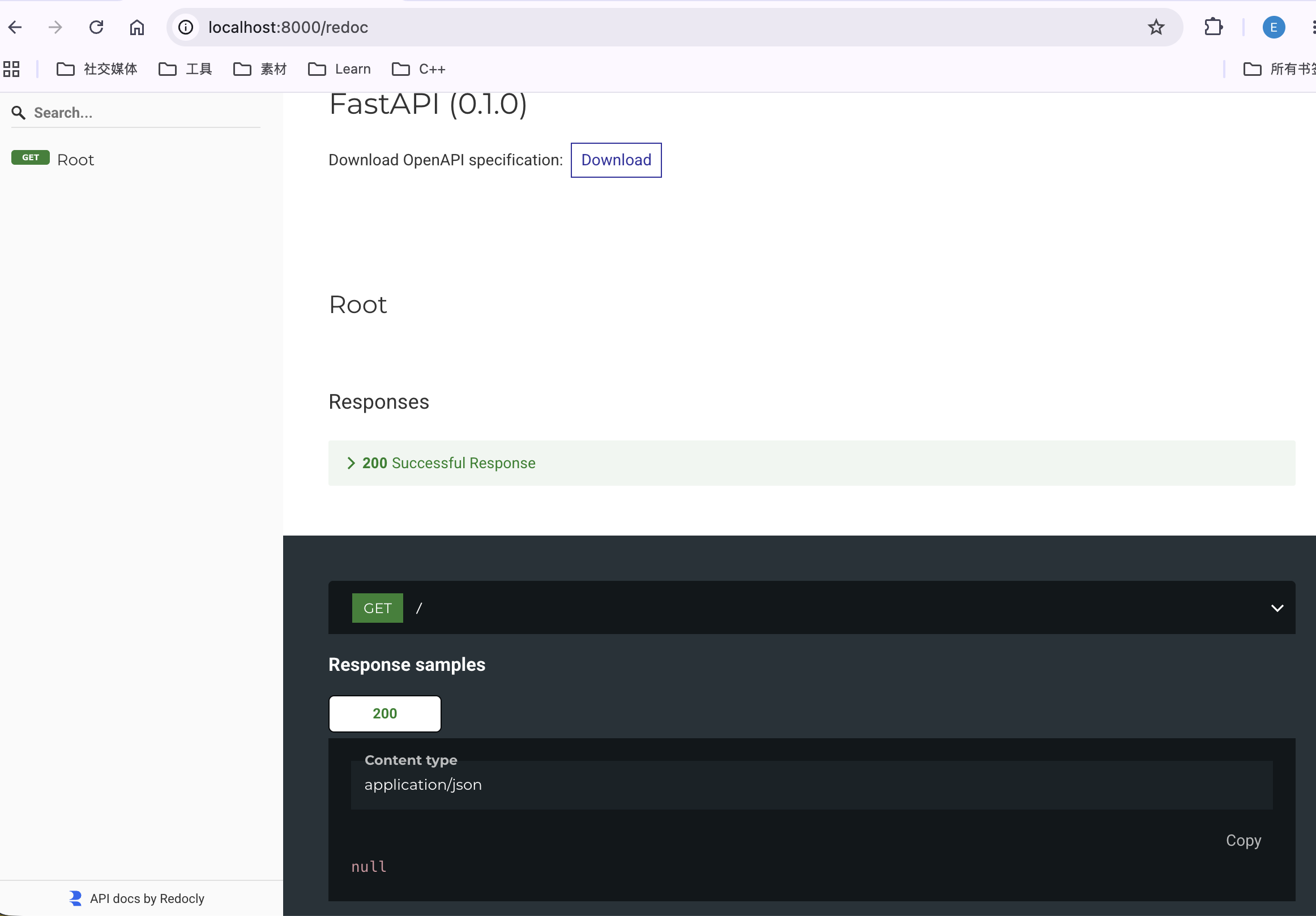Open API docs by Redocly link

147,898
